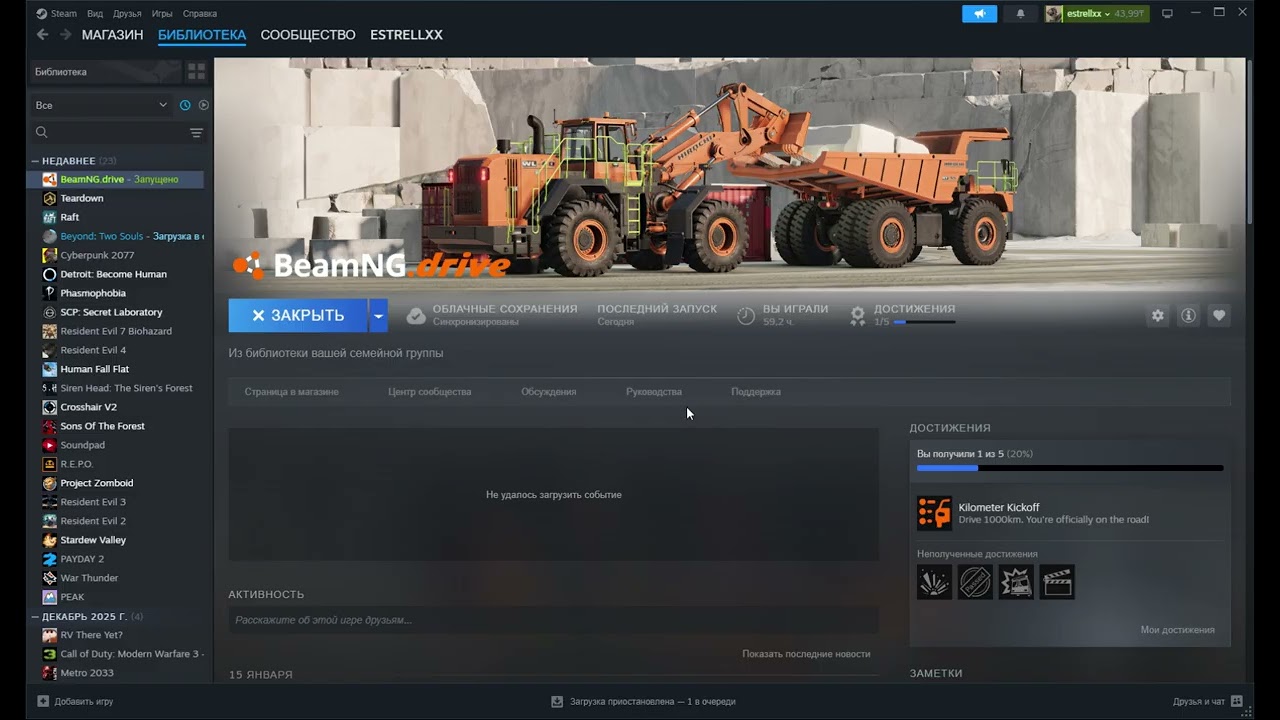This screenshot has width=1280, height=720.
Task: Switch to the БИБЛИОТЕКА tab
Action: coord(202,35)
